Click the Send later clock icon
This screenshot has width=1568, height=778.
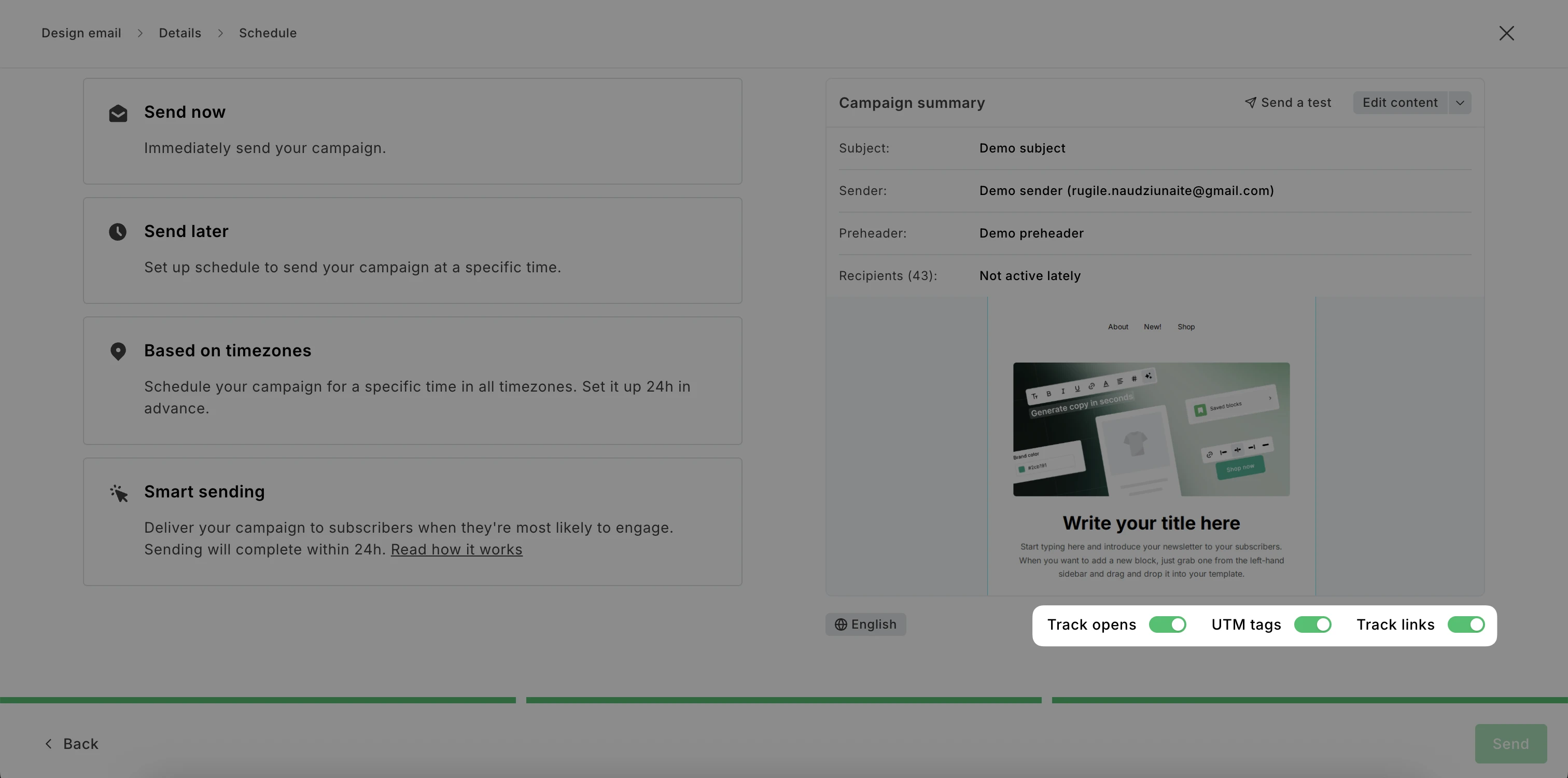click(x=118, y=232)
